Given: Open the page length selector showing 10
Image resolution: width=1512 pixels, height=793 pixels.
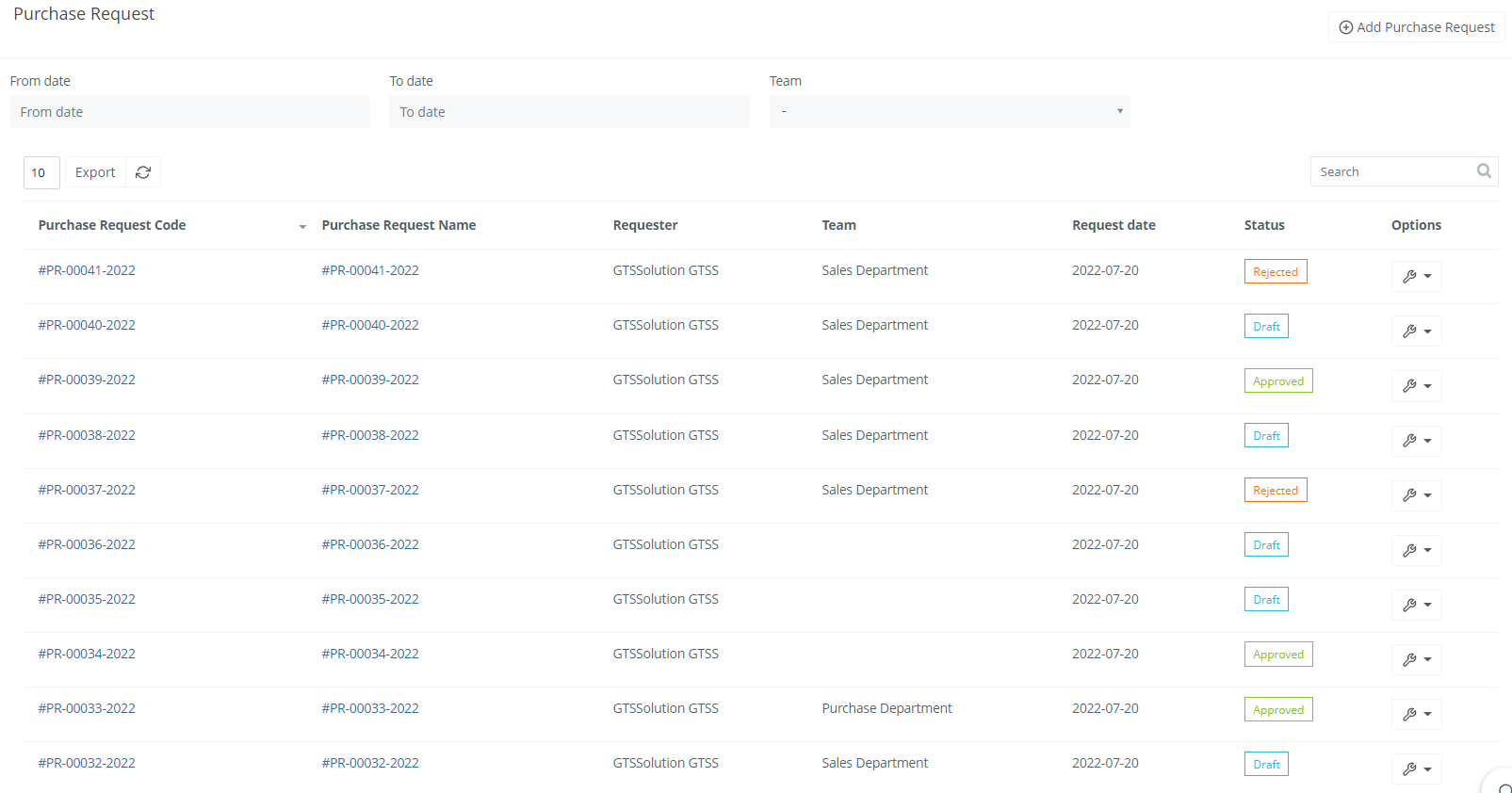Looking at the screenshot, I should tap(41, 172).
